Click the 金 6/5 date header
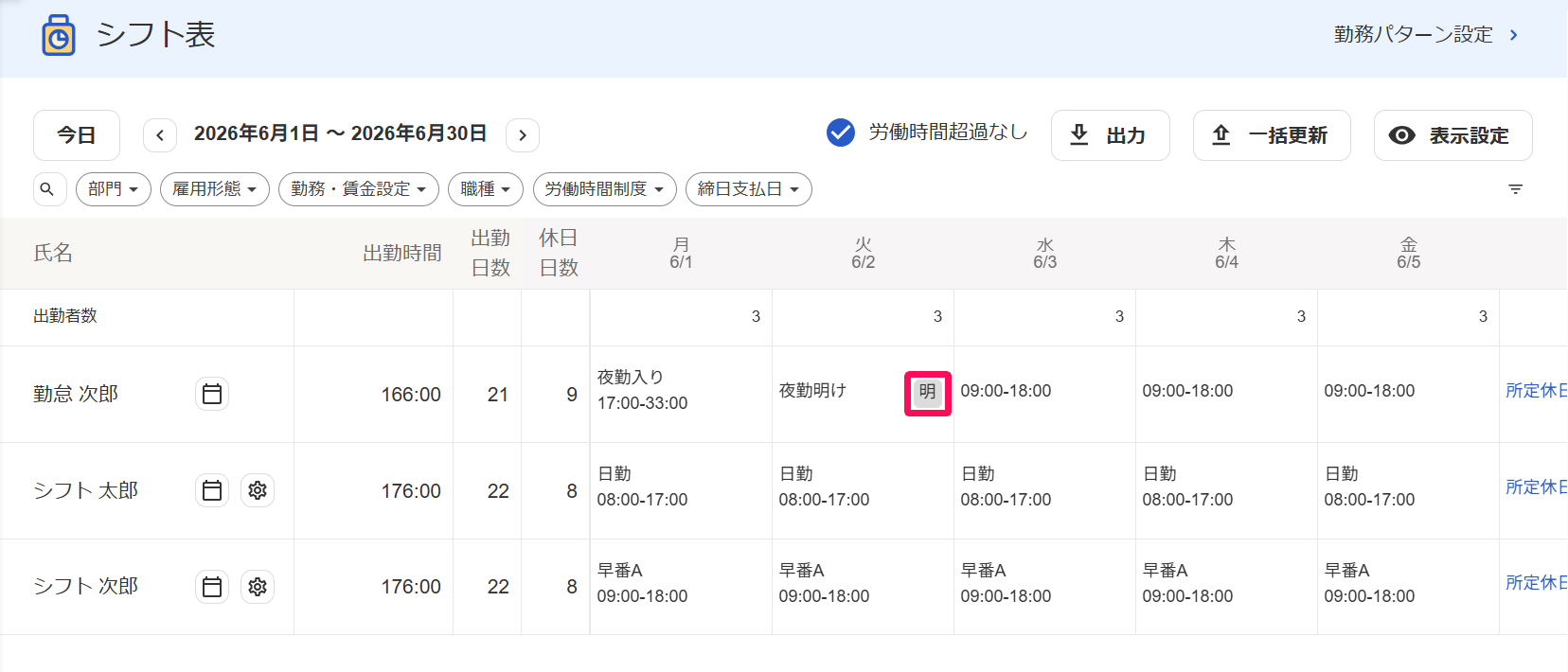Image resolution: width=1568 pixels, height=672 pixels. pos(1408,253)
